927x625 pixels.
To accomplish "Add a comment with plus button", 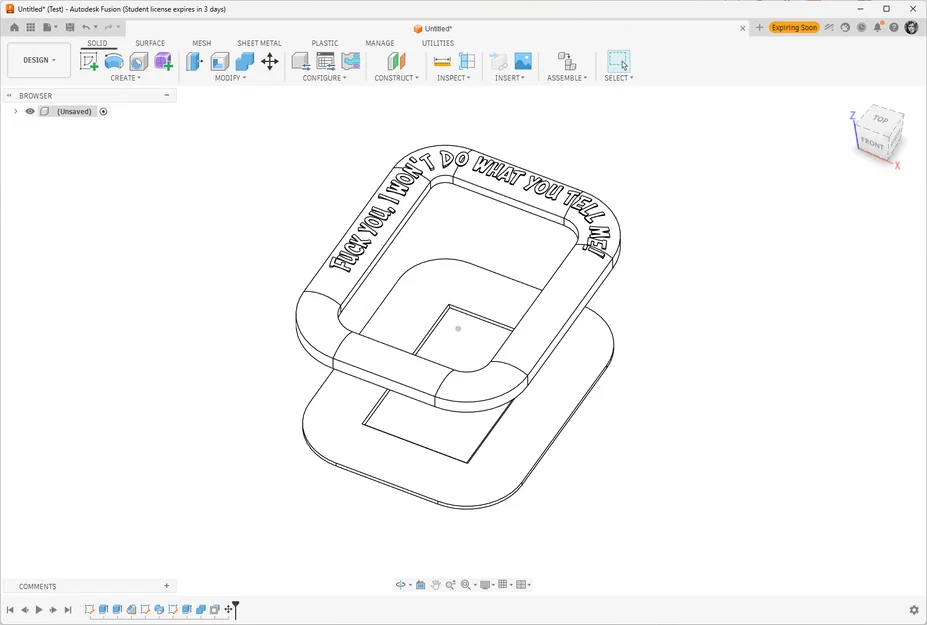I will click(167, 585).
